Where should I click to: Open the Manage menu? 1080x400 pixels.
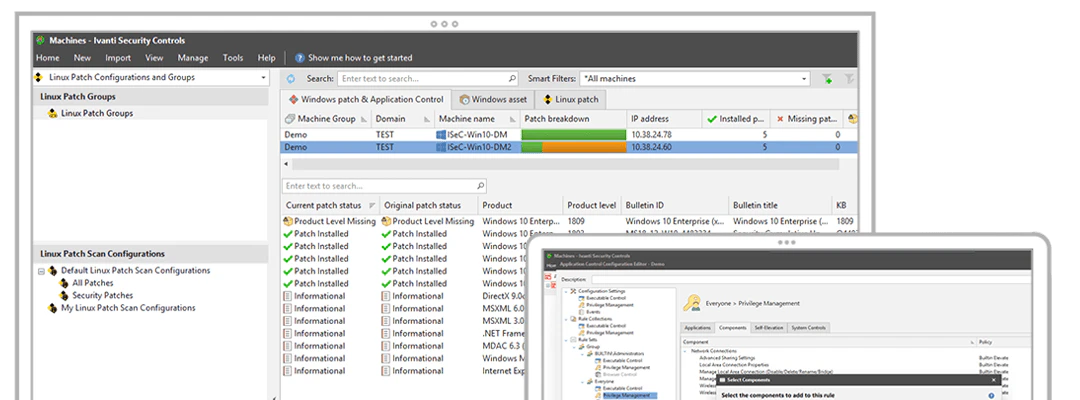click(x=193, y=58)
